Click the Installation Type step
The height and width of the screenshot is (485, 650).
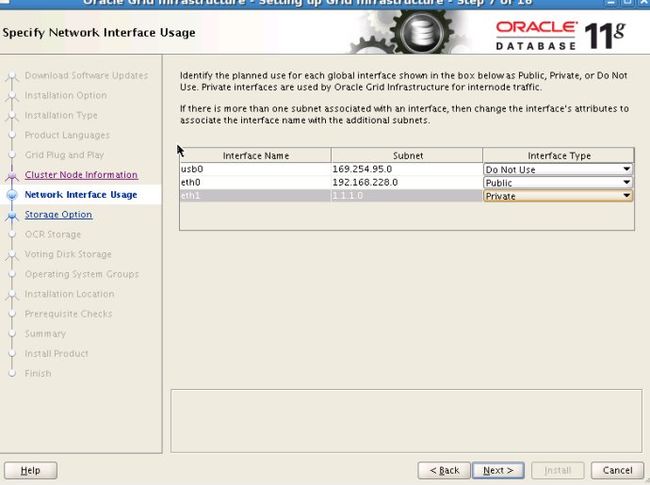pos(61,115)
